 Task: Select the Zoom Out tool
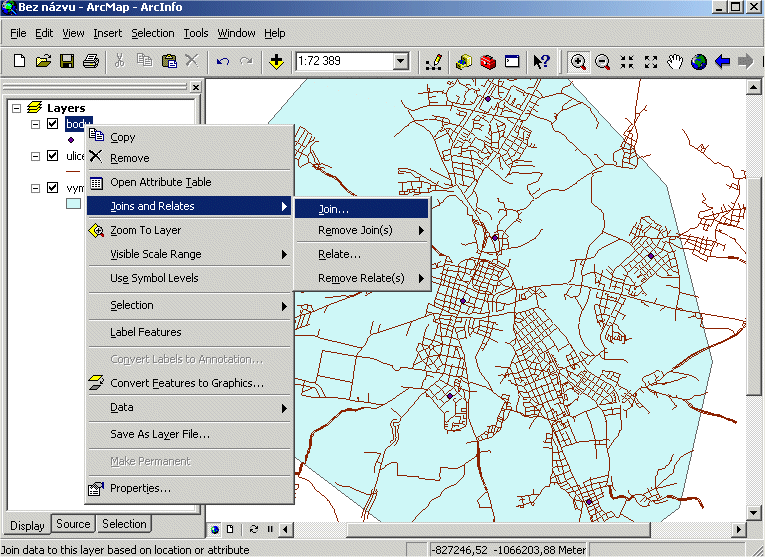pyautogui.click(x=603, y=62)
